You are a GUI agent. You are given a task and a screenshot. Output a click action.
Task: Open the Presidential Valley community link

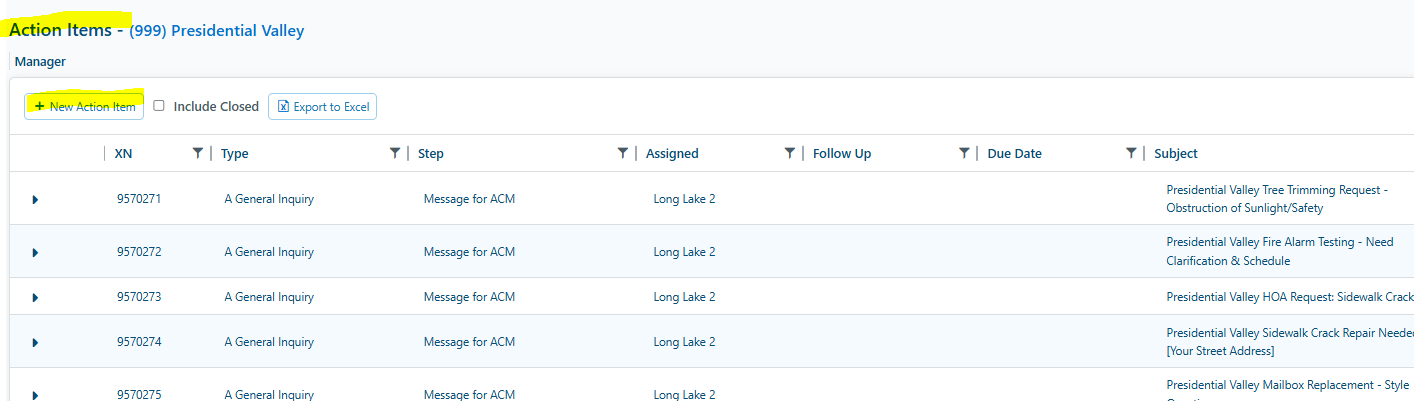click(217, 30)
